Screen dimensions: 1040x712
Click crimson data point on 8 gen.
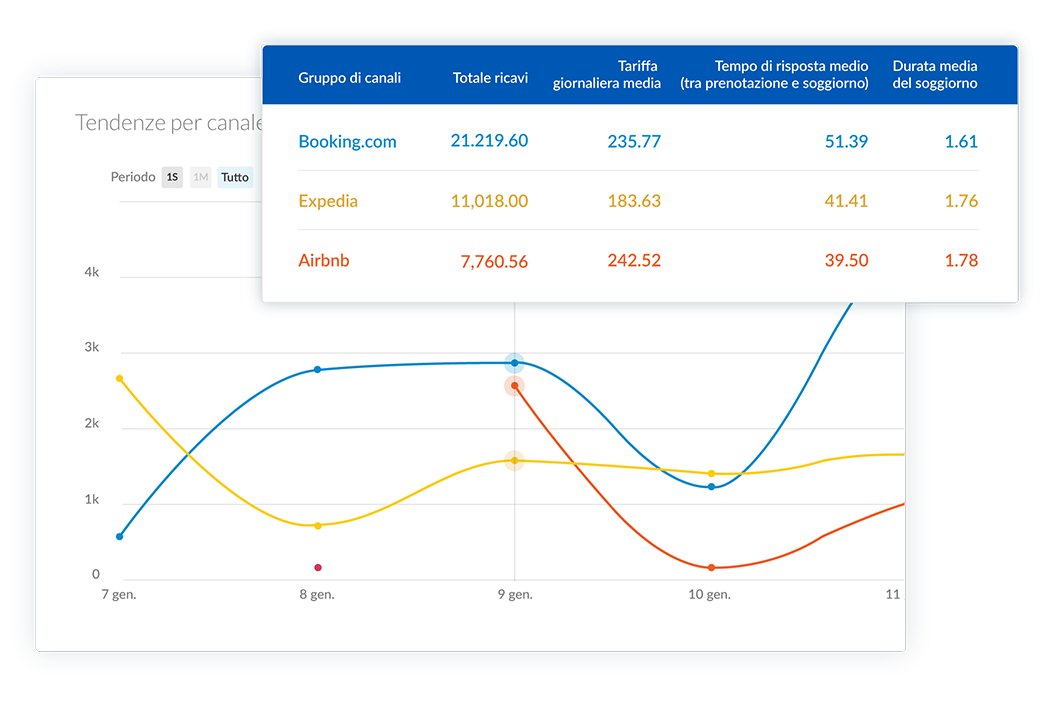click(318, 567)
